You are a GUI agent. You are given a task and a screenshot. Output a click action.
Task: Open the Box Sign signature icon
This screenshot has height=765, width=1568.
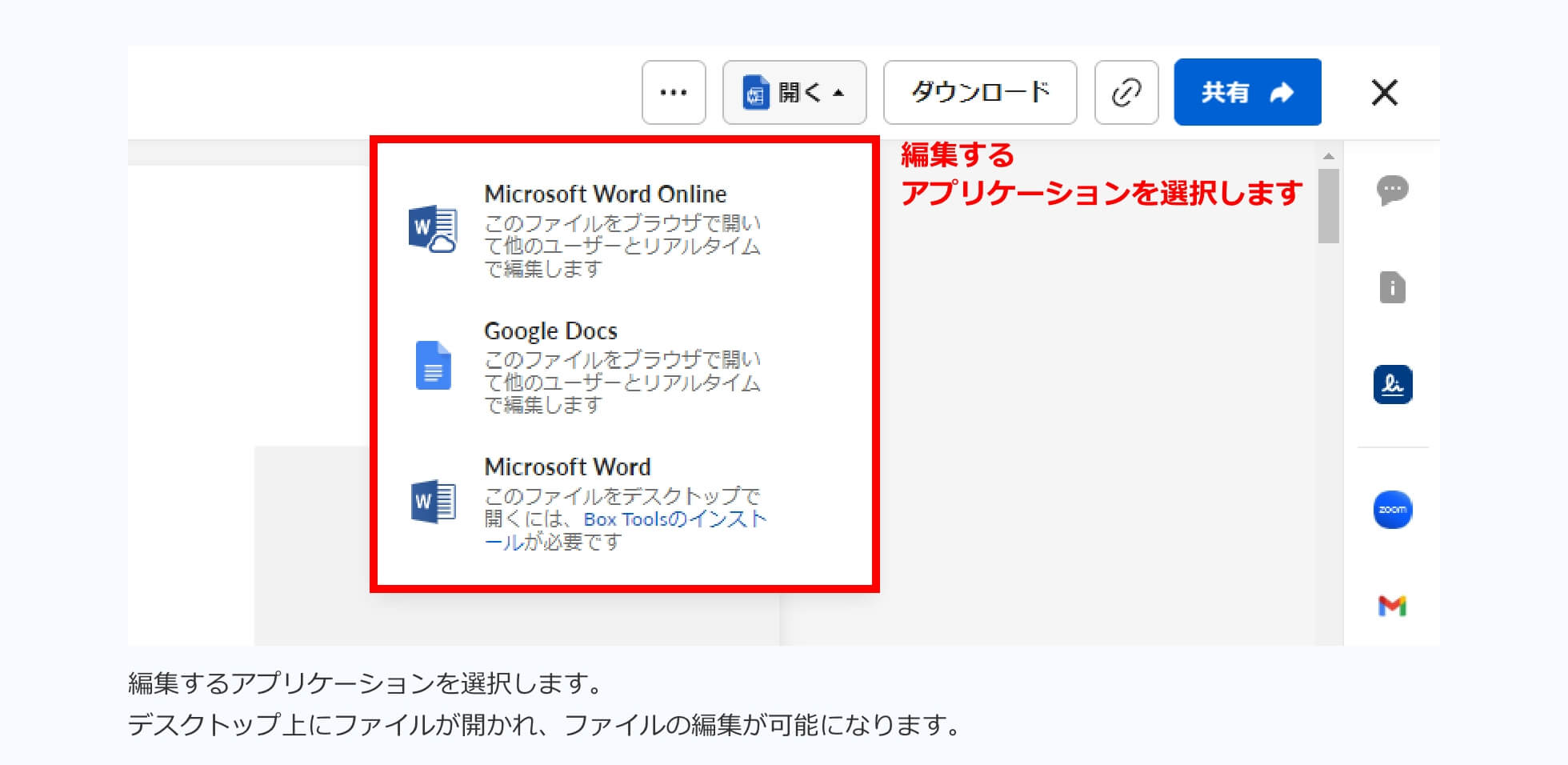(1392, 384)
